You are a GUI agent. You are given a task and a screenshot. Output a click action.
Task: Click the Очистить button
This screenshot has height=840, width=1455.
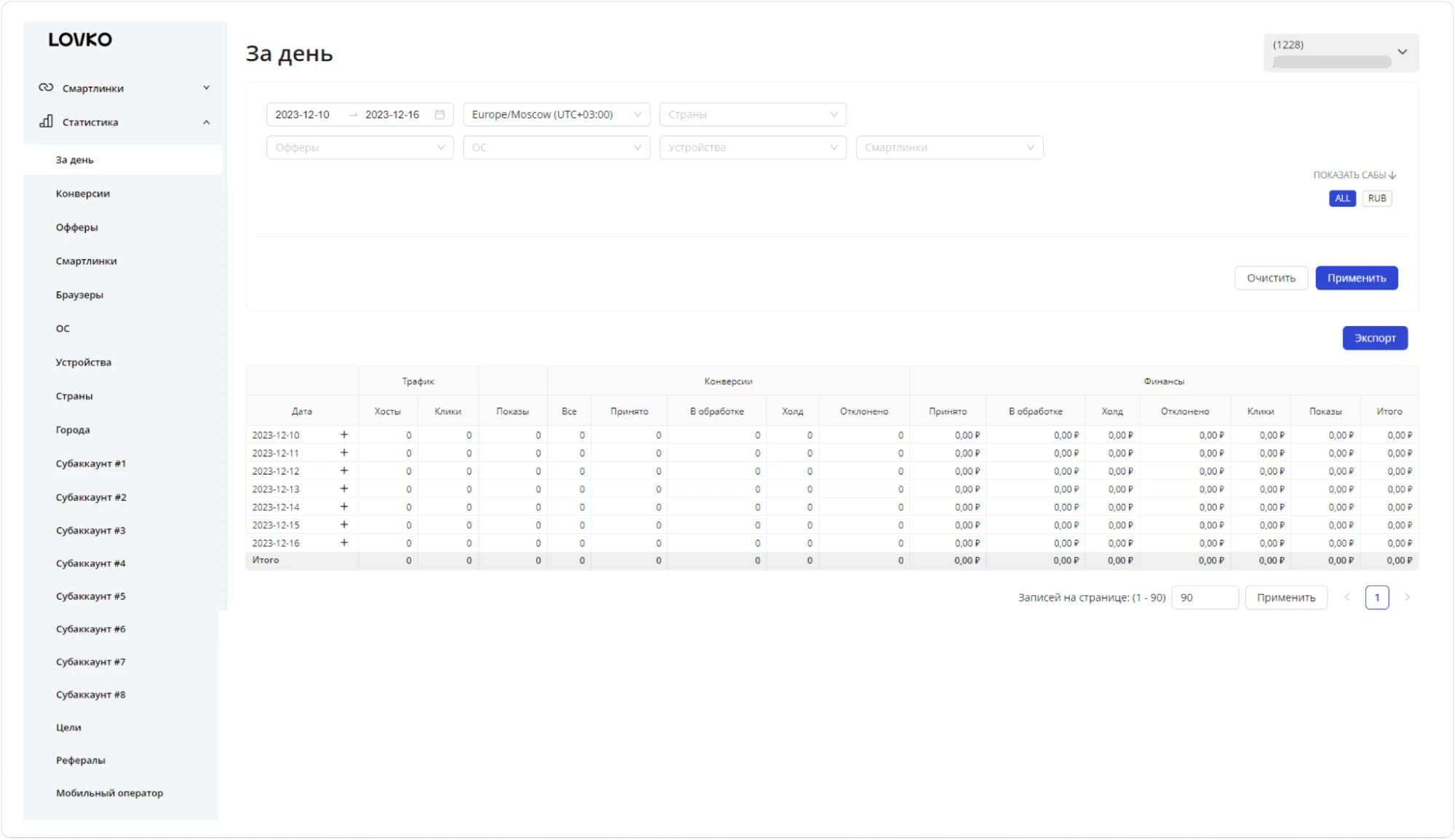(1271, 278)
